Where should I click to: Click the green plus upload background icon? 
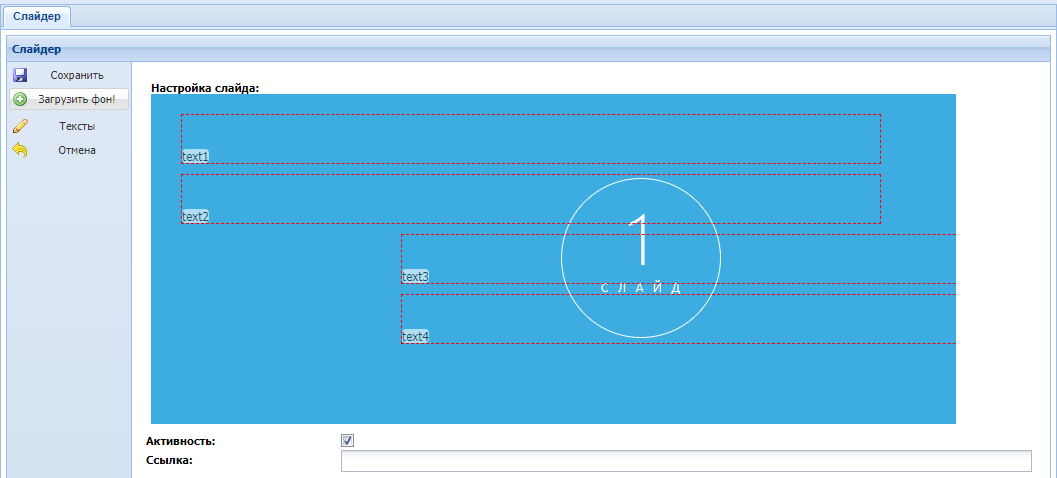(20, 100)
